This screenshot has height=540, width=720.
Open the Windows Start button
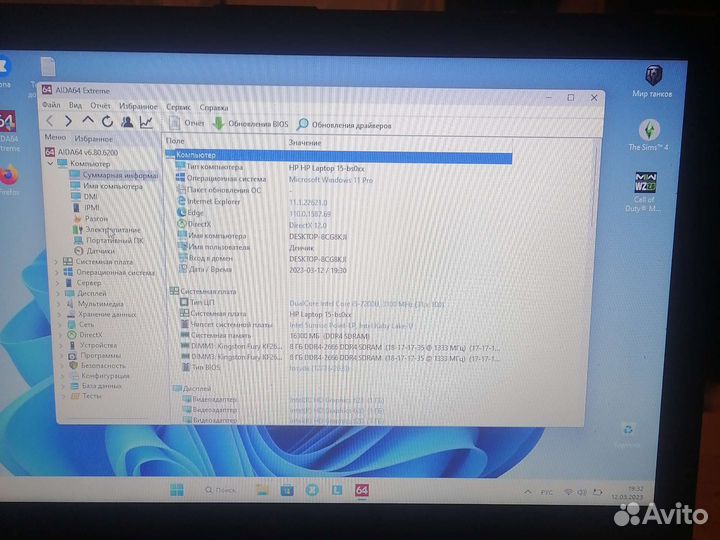click(x=177, y=490)
